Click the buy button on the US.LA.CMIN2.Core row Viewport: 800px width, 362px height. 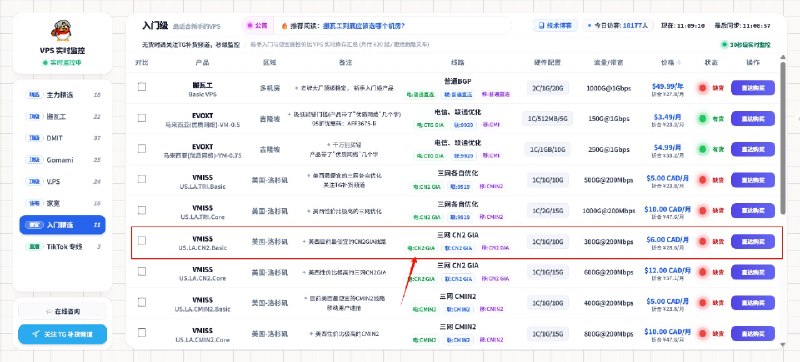753,333
